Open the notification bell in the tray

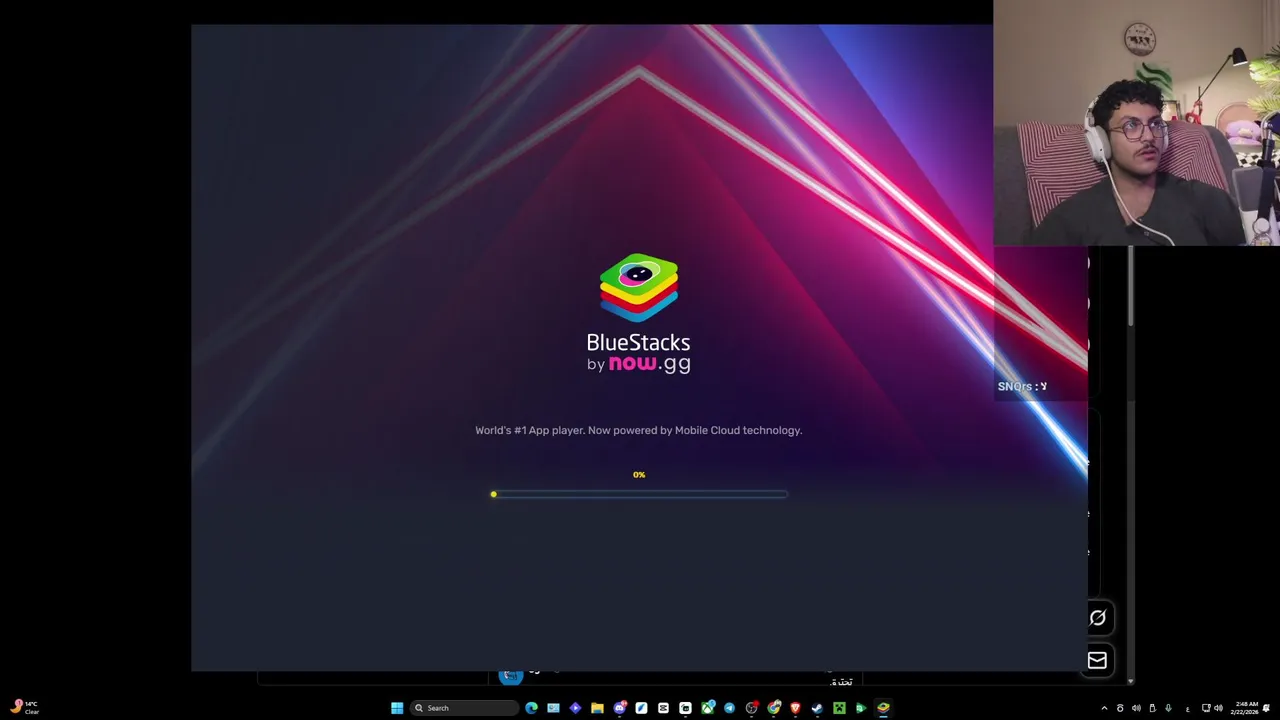(x=1266, y=708)
